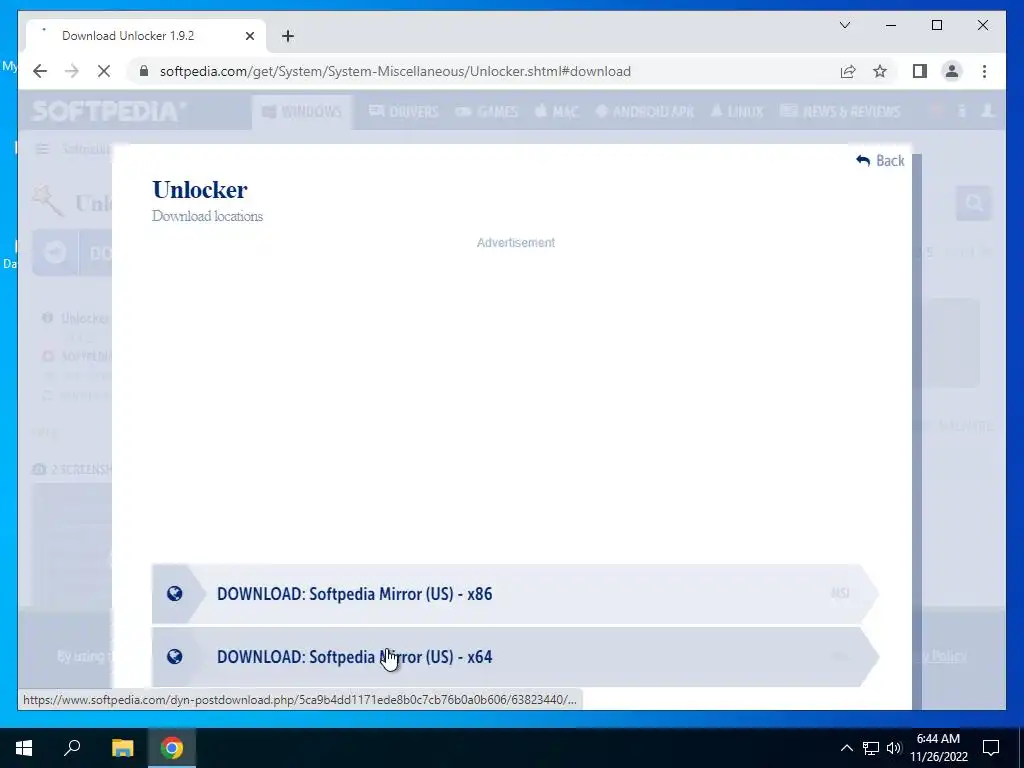Open the LINUX section in Softpedia nav
This screenshot has height=768, width=1024.
(737, 112)
